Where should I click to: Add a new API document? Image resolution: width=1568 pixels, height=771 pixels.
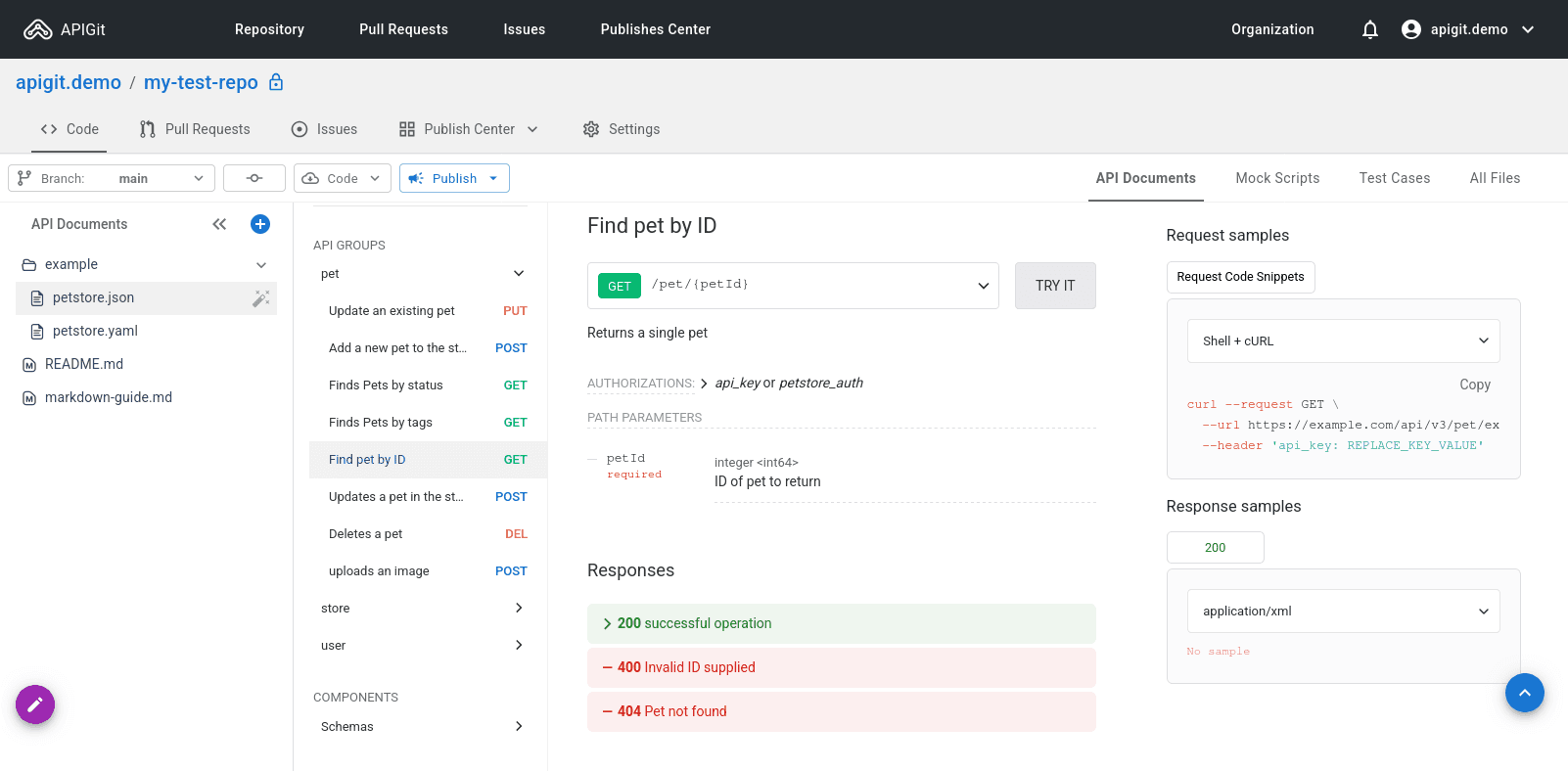pyautogui.click(x=260, y=224)
